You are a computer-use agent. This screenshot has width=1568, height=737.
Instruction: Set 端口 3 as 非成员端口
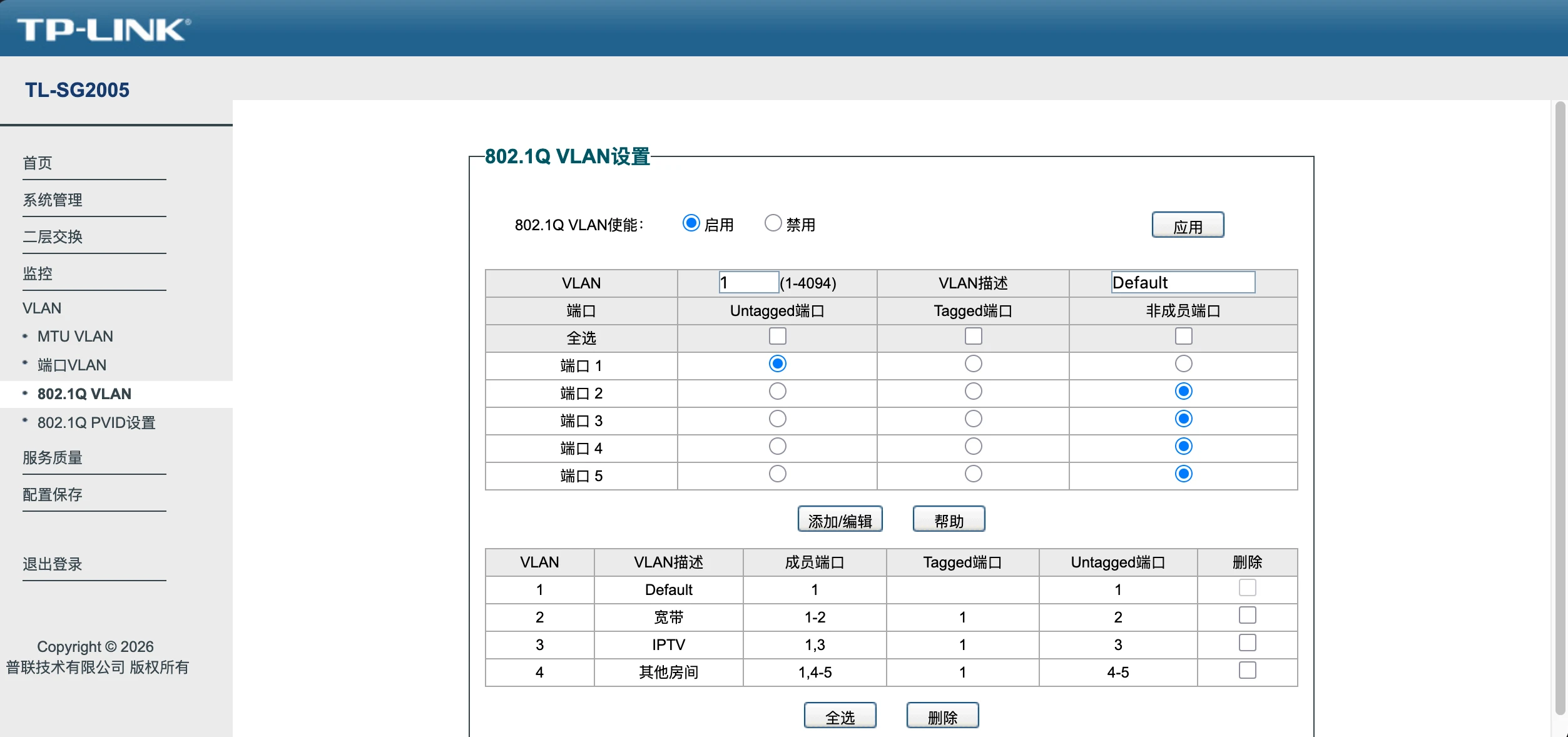1183,419
